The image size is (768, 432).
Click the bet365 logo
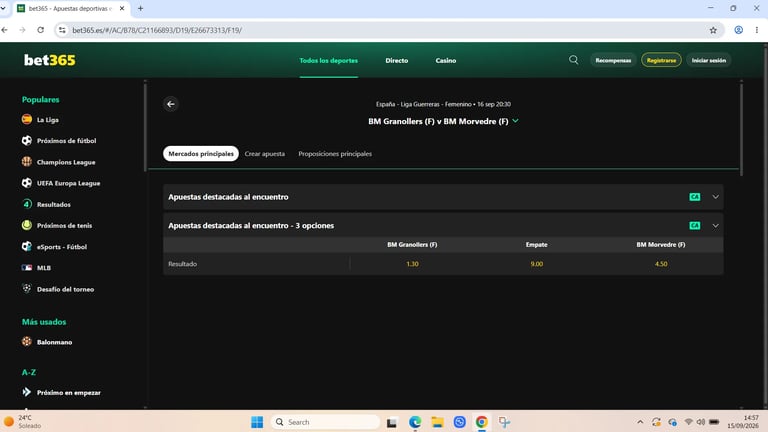pos(49,60)
